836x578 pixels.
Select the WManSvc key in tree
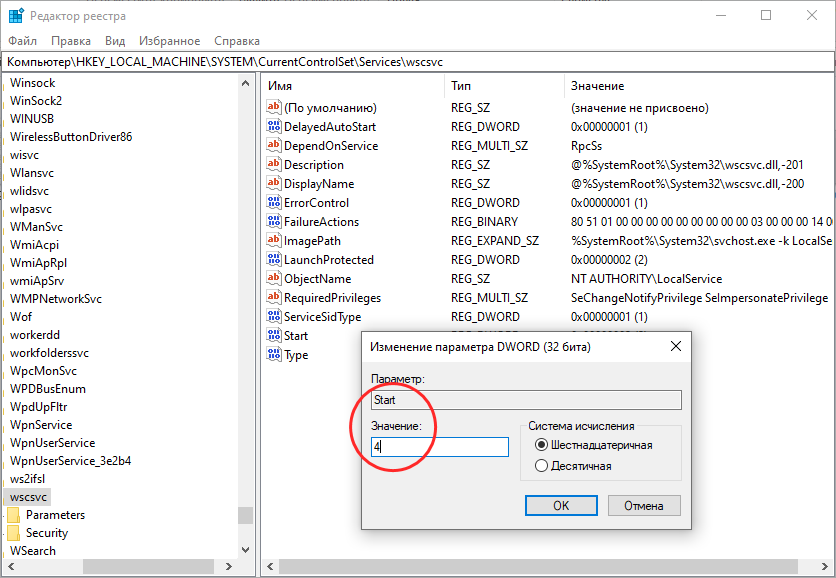tap(36, 227)
